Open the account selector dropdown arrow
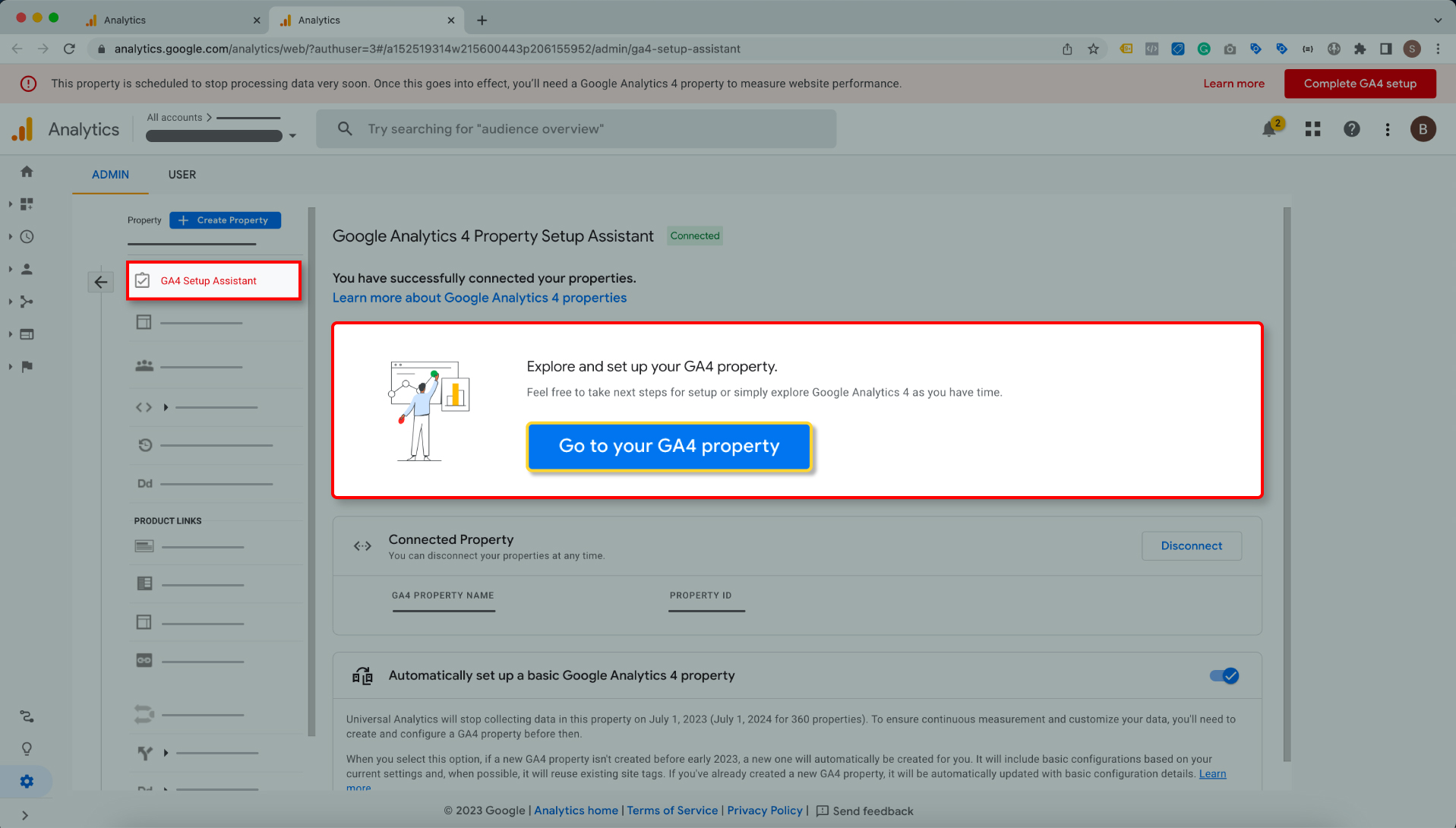Image resolution: width=1456 pixels, height=828 pixels. 292,136
